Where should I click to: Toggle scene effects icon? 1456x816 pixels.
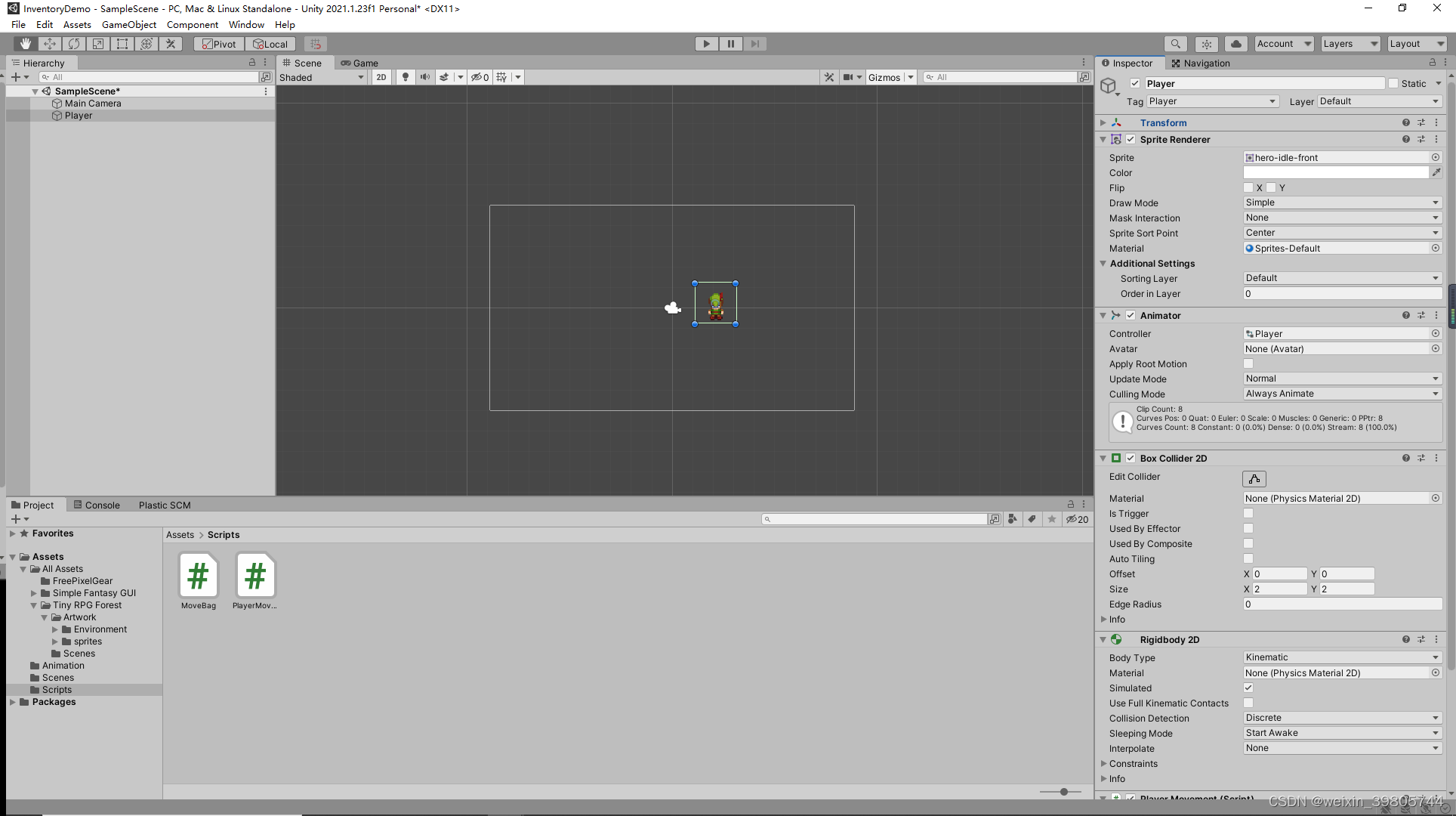444,77
